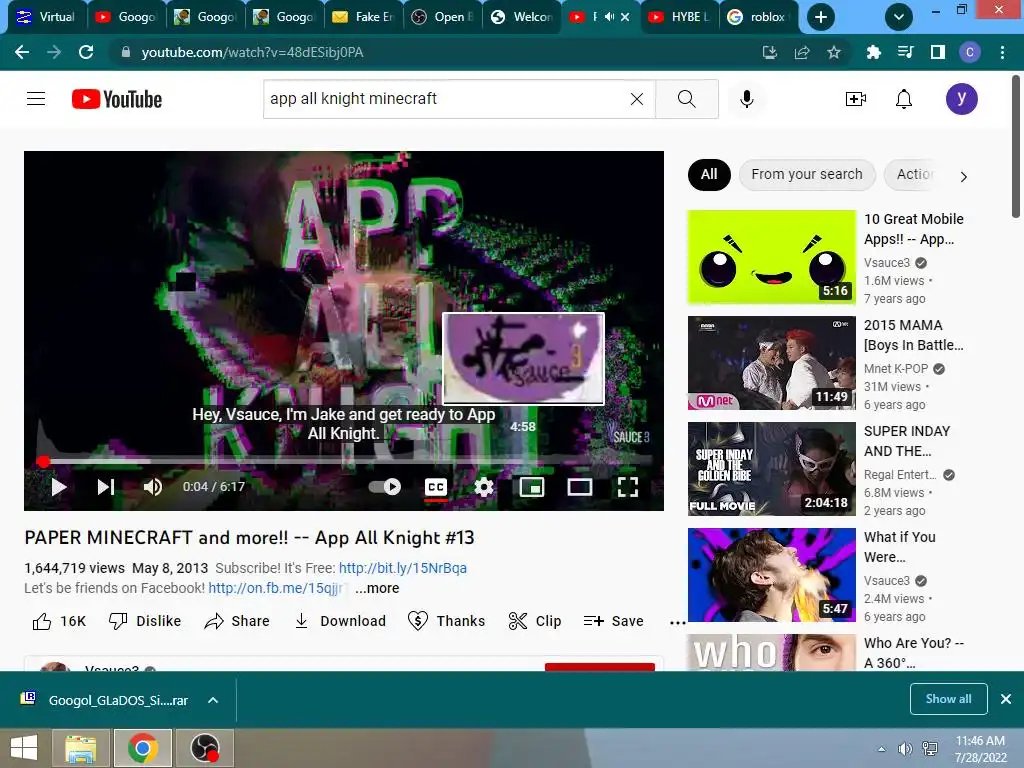1024x768 pixels.
Task: Open Chrome extensions puzzle icon
Action: pyautogui.click(x=874, y=52)
